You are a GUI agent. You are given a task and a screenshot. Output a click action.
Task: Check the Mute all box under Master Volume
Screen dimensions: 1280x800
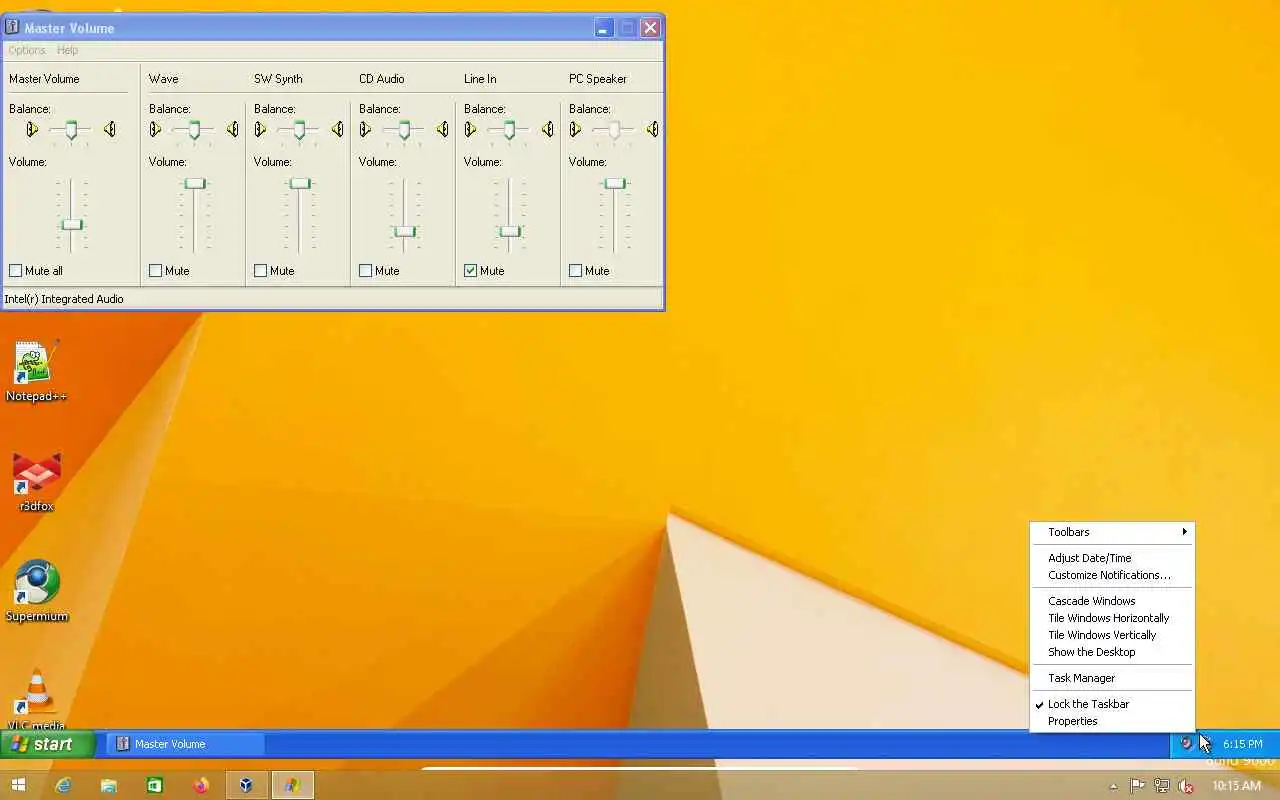[x=16, y=271]
